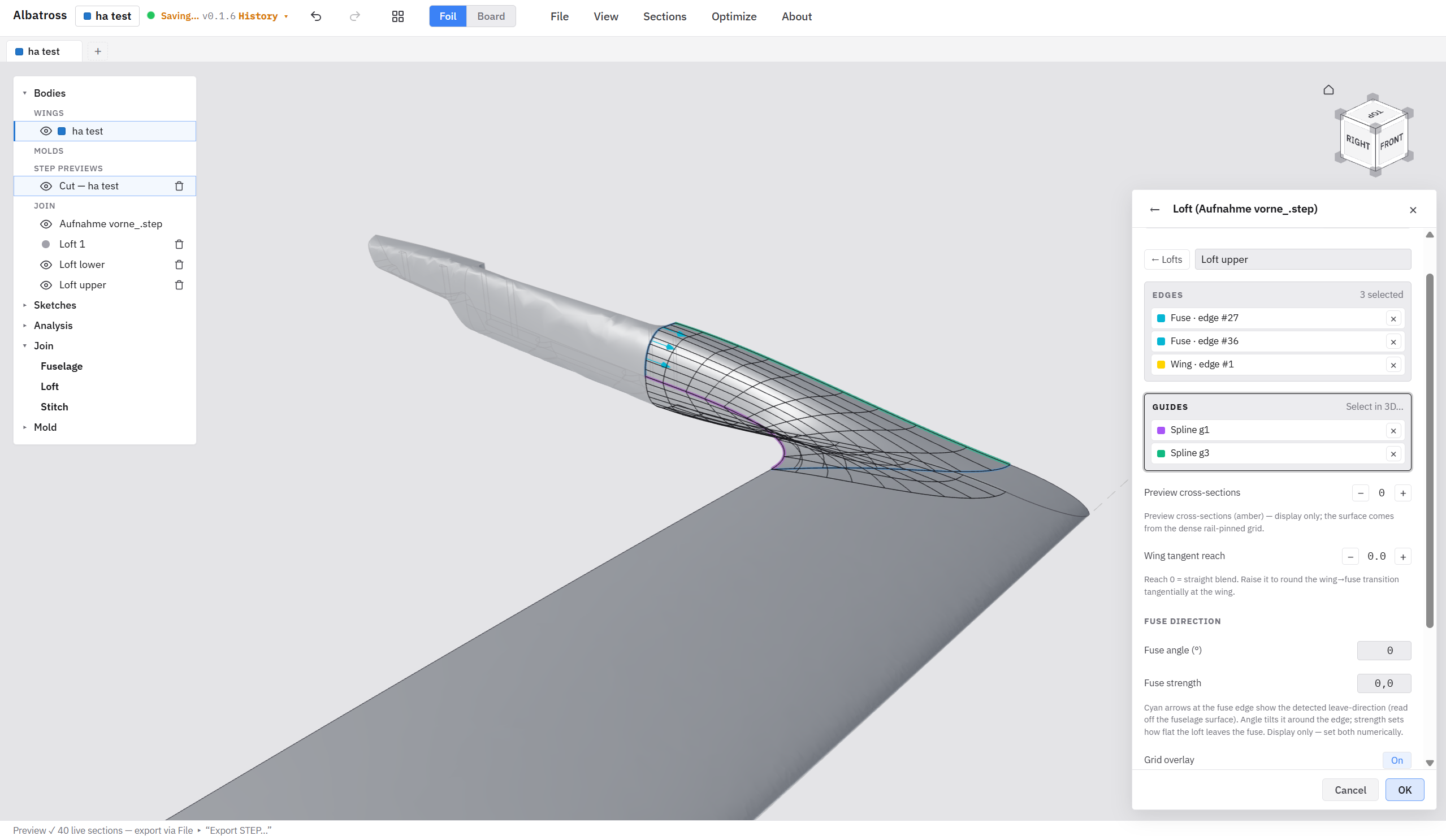The width and height of the screenshot is (1446, 840).
Task: Click the RIGHT face of the view cube
Action: (x=1358, y=142)
